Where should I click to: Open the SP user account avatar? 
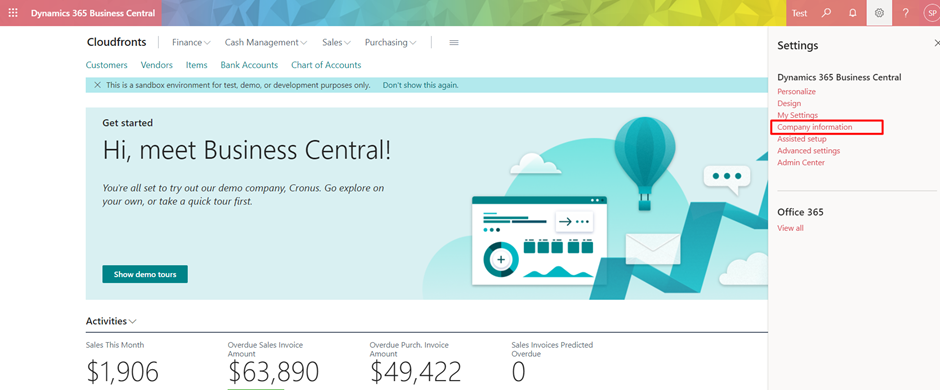click(x=932, y=13)
